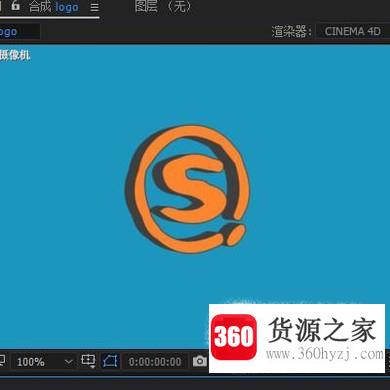Click the 0:00:00:00 current timecode
The width and height of the screenshot is (390, 390).
click(155, 362)
